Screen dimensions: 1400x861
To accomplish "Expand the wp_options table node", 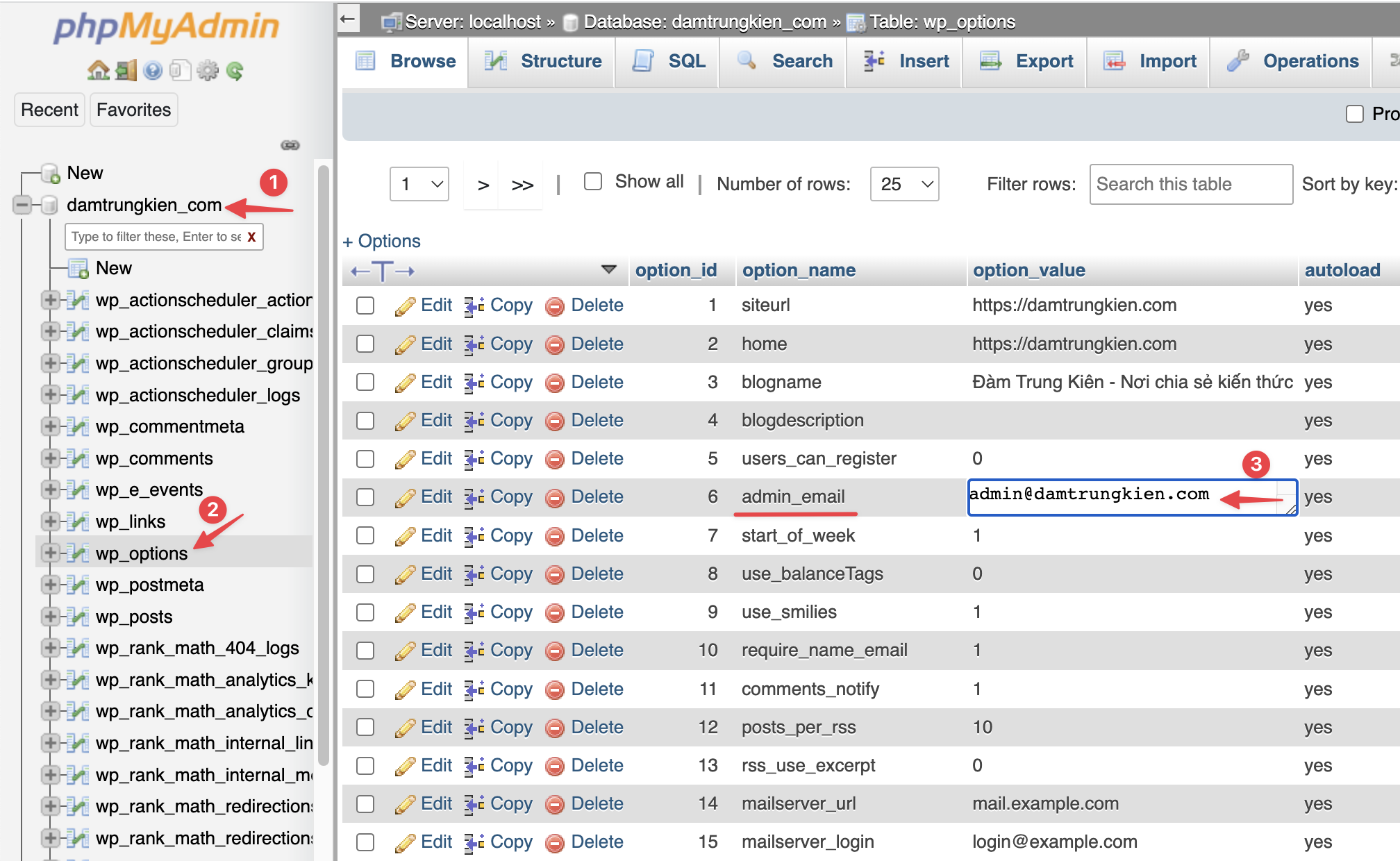I will pos(49,553).
